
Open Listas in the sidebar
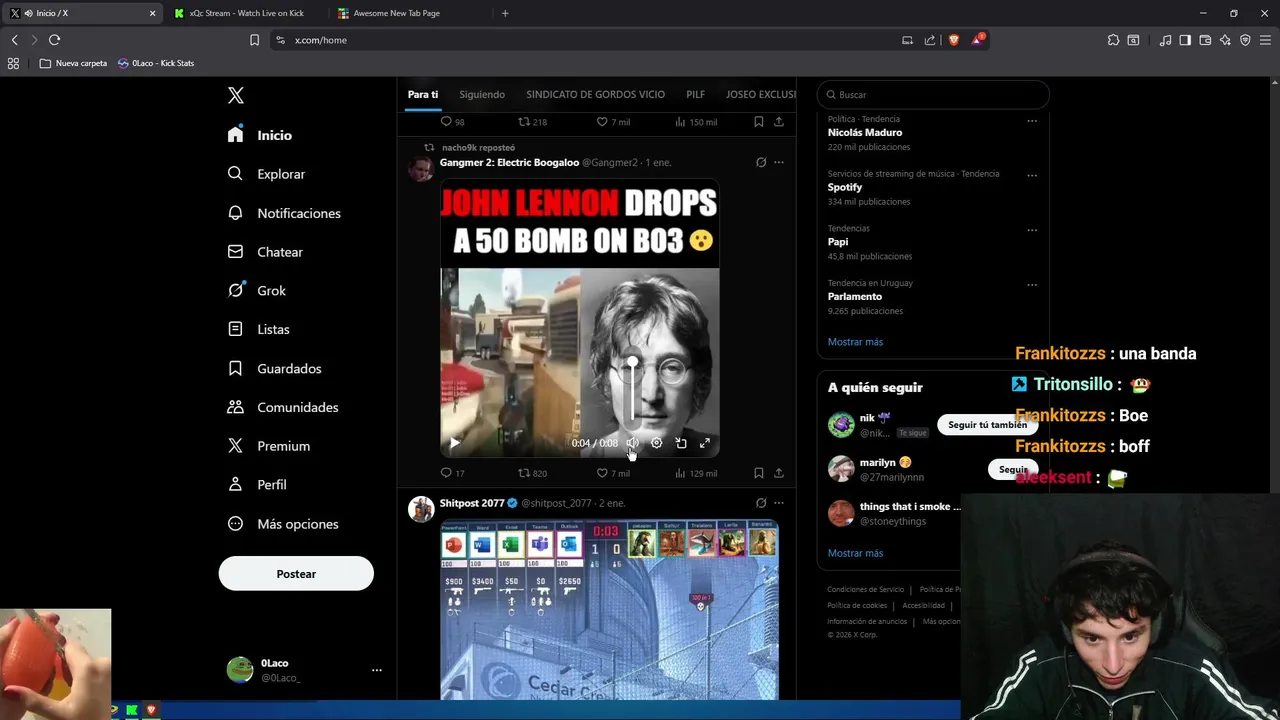[258, 329]
